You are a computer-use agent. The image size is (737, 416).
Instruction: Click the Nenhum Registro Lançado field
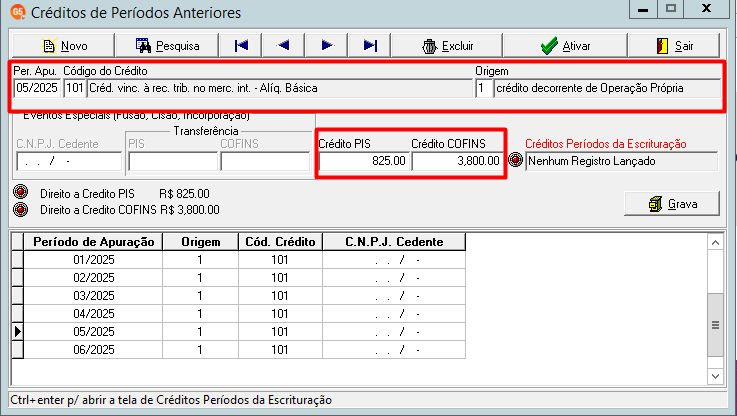click(x=621, y=161)
